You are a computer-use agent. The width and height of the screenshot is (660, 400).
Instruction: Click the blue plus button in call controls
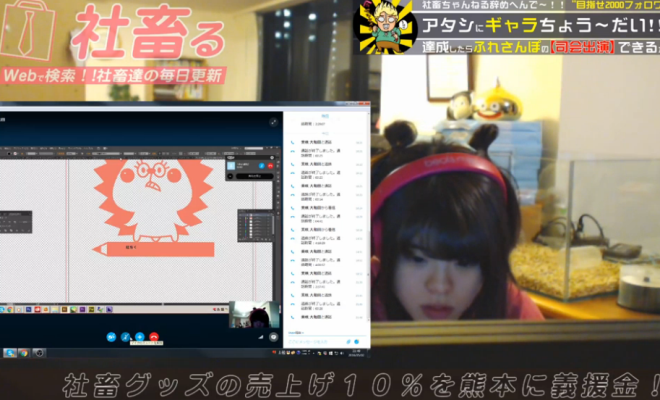(140, 336)
